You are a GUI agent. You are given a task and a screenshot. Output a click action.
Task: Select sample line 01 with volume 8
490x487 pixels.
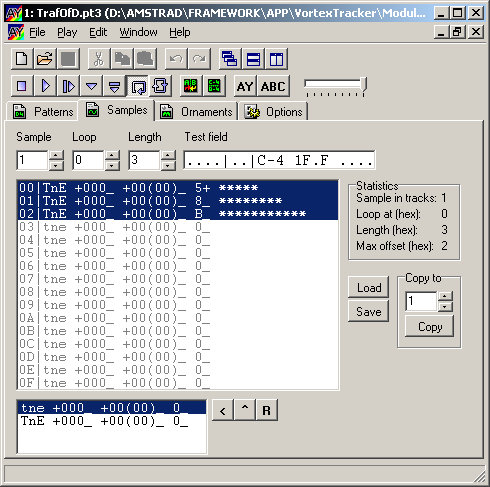tap(178, 201)
